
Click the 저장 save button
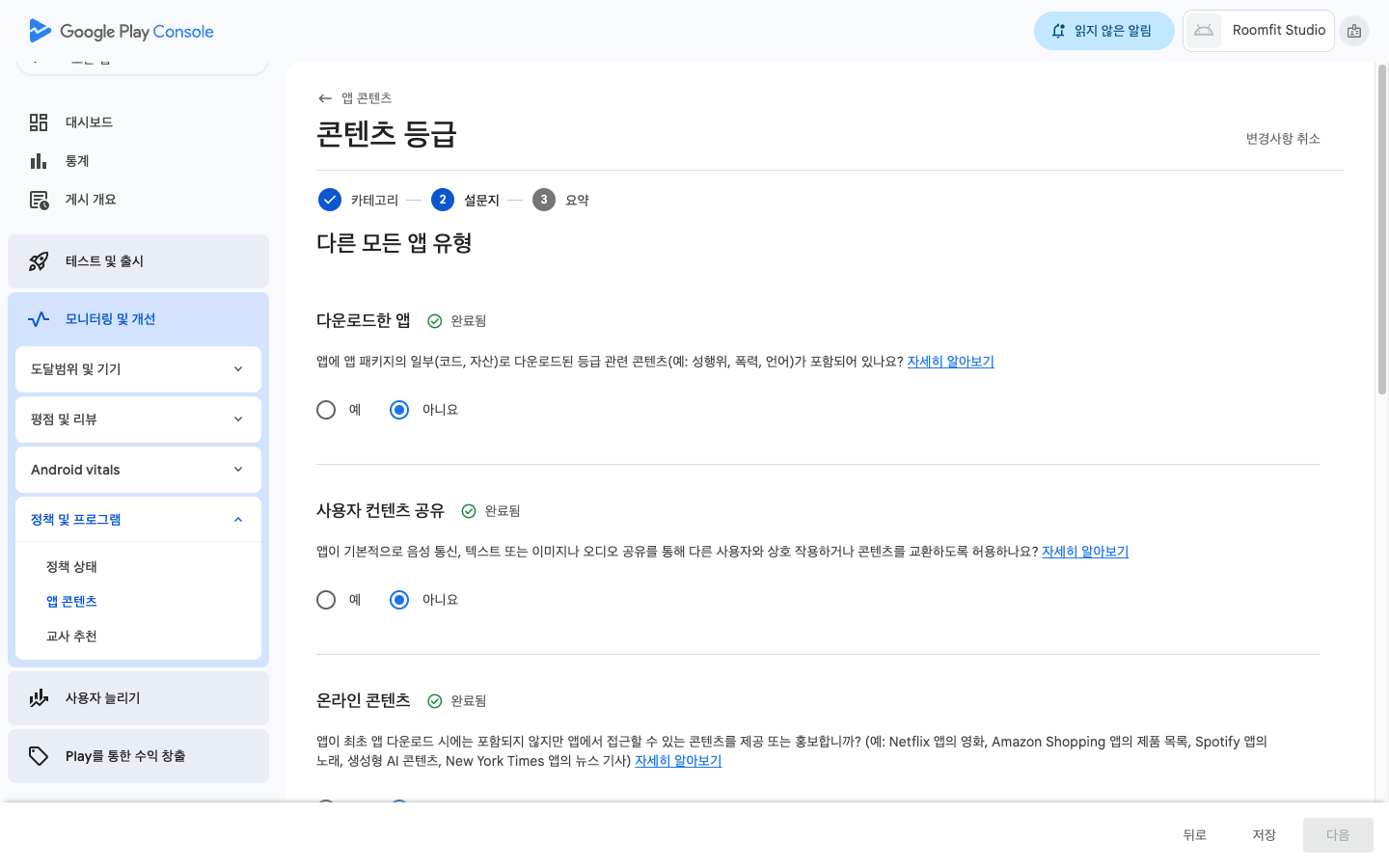point(1264,835)
